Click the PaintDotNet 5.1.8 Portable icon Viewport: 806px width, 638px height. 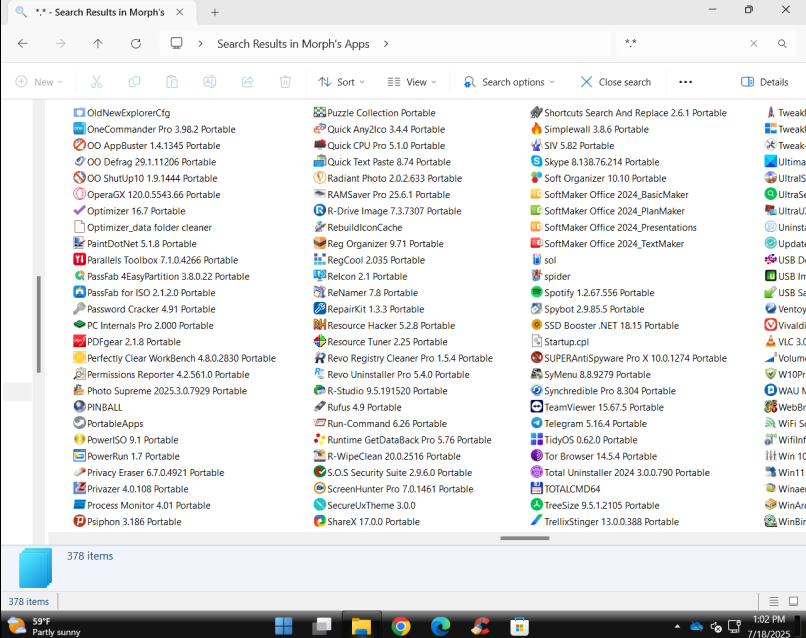click(x=79, y=244)
